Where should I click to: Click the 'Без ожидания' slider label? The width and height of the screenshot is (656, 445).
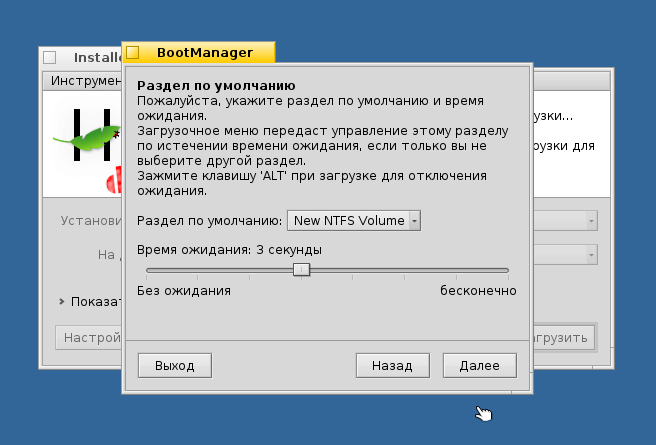point(184,290)
